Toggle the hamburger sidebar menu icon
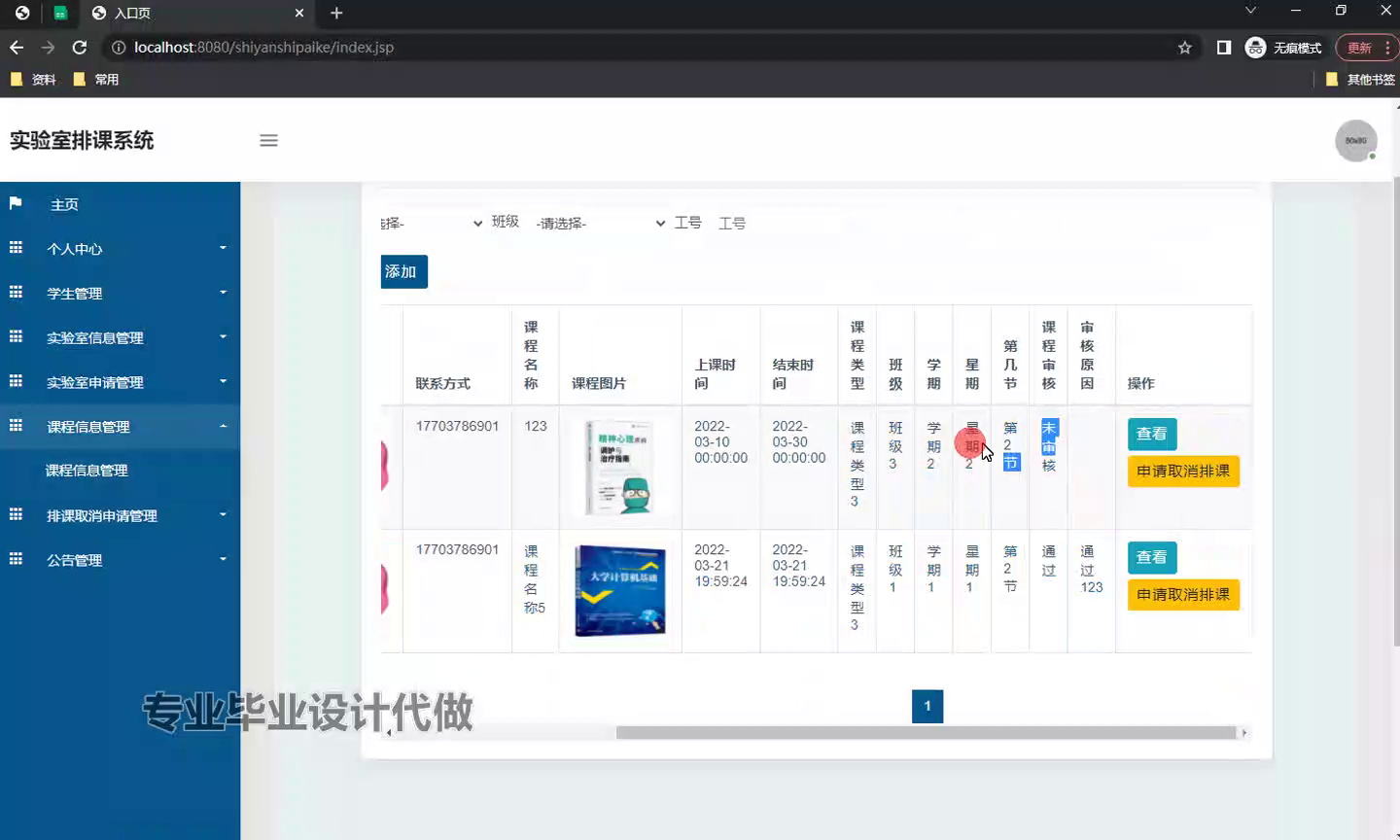Viewport: 1400px width, 840px height. pos(268,141)
